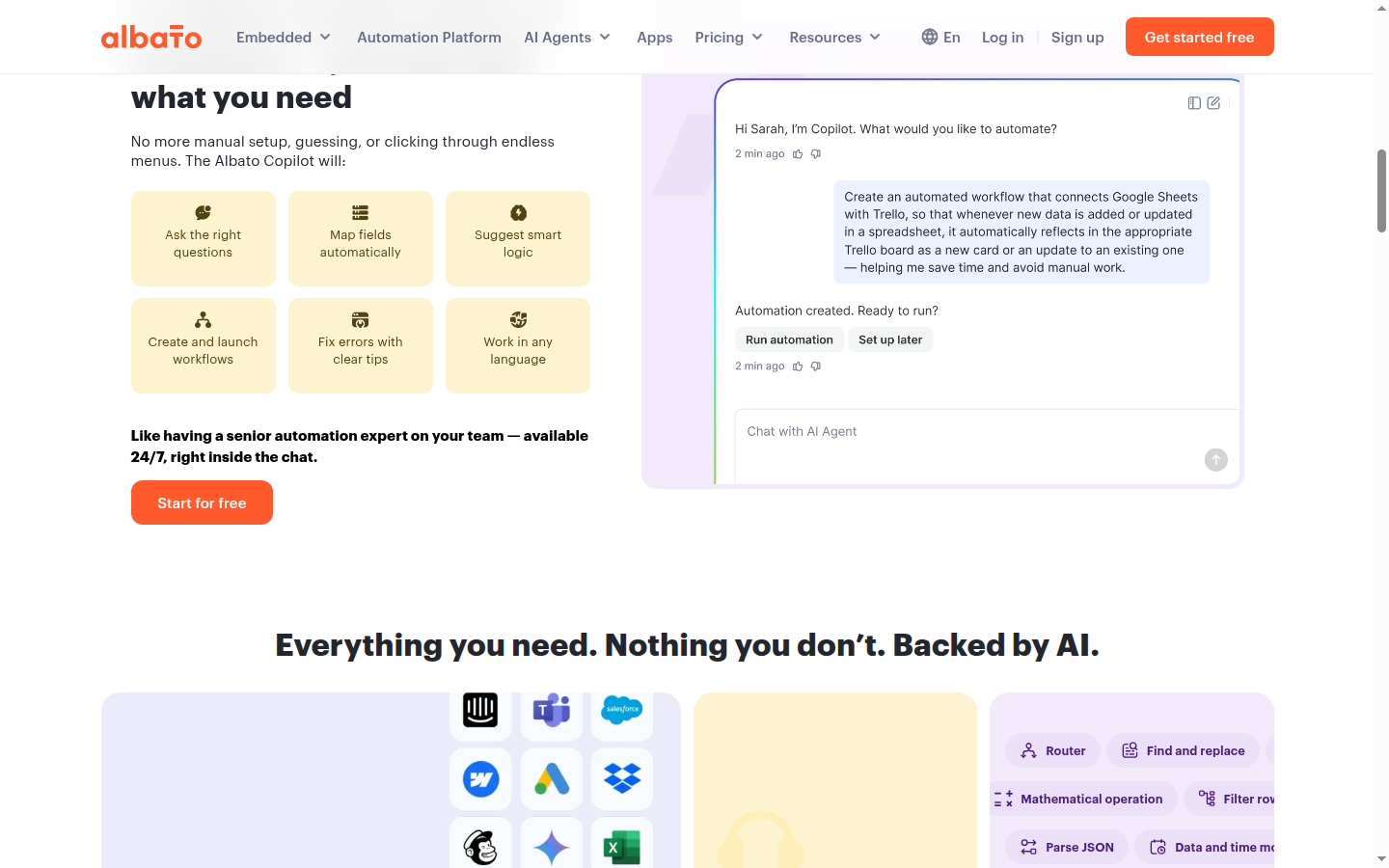The height and width of the screenshot is (868, 1389).
Task: Click the page vertical scrollbar thumb
Action: pos(1381,191)
